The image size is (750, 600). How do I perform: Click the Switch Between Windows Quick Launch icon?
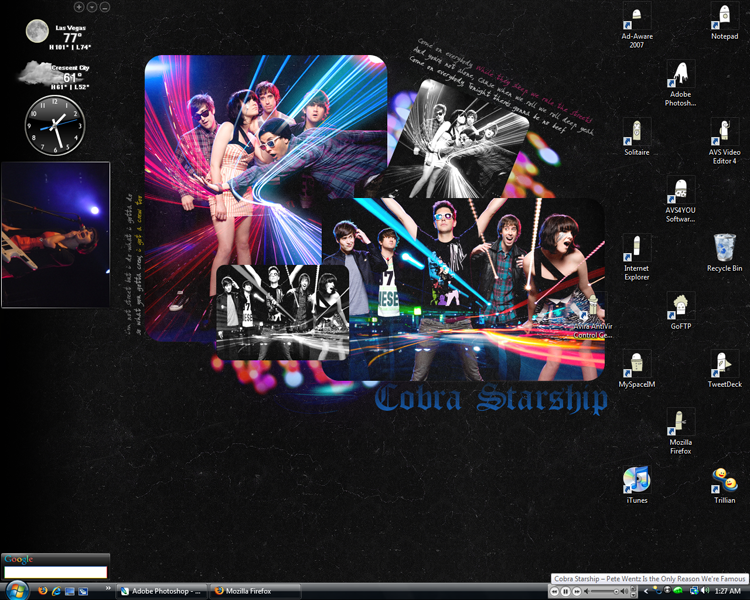(83, 591)
